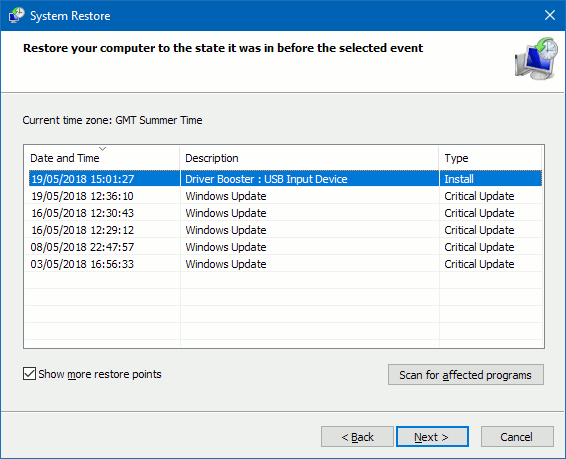Select restore point dated 16/05/2018 12:30:43

point(285,213)
